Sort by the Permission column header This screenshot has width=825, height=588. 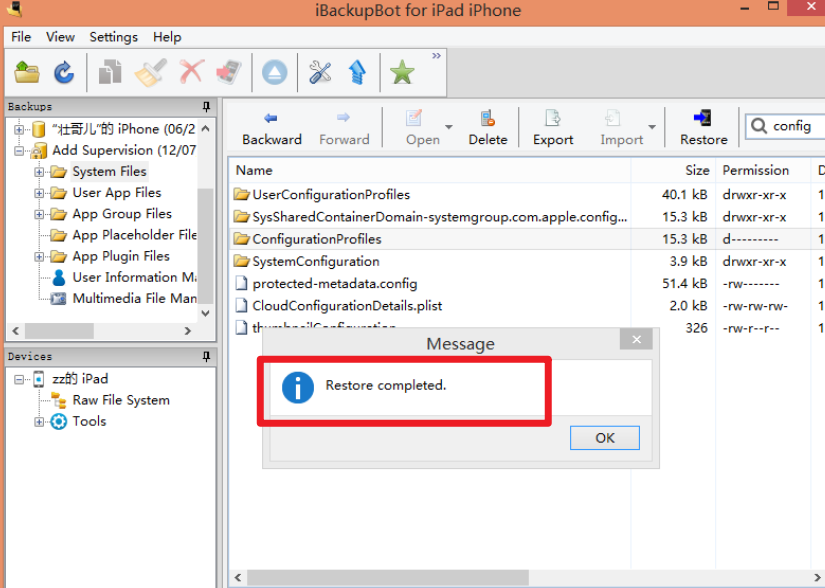click(762, 170)
